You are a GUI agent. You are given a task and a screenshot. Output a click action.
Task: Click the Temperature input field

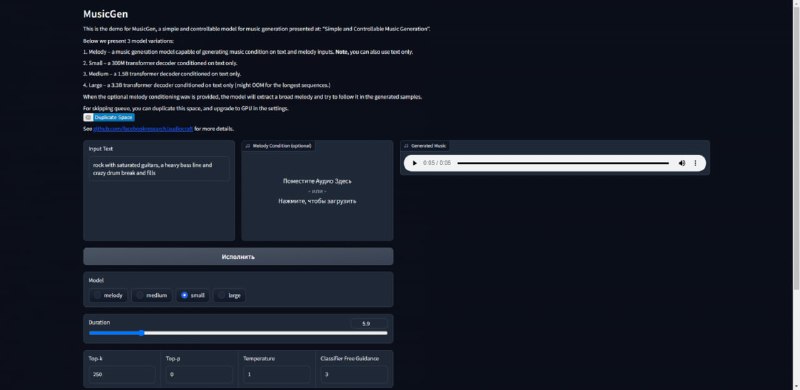click(277, 374)
